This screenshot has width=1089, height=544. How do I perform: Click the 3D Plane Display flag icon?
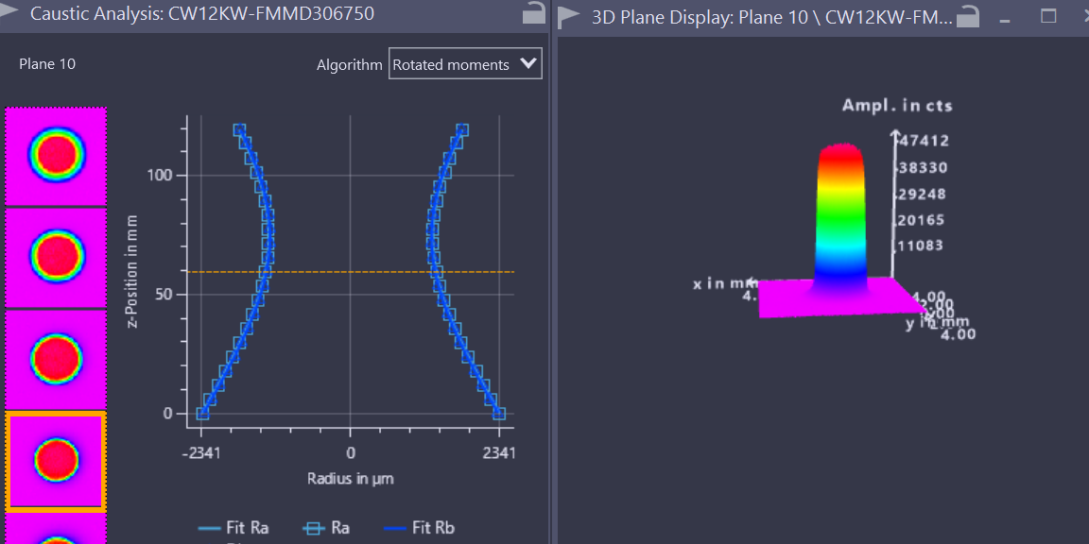point(569,16)
